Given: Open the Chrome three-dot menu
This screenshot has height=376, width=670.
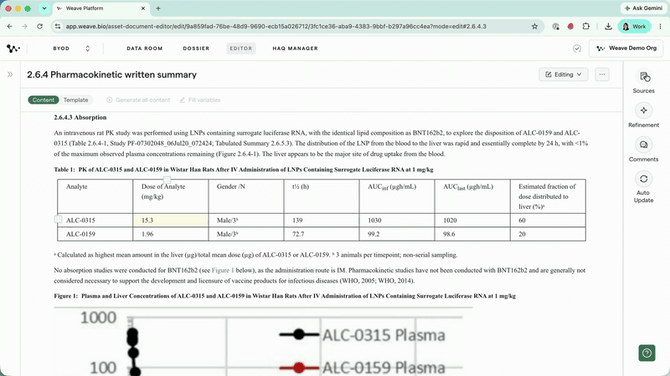Looking at the screenshot, I should [x=661, y=26].
